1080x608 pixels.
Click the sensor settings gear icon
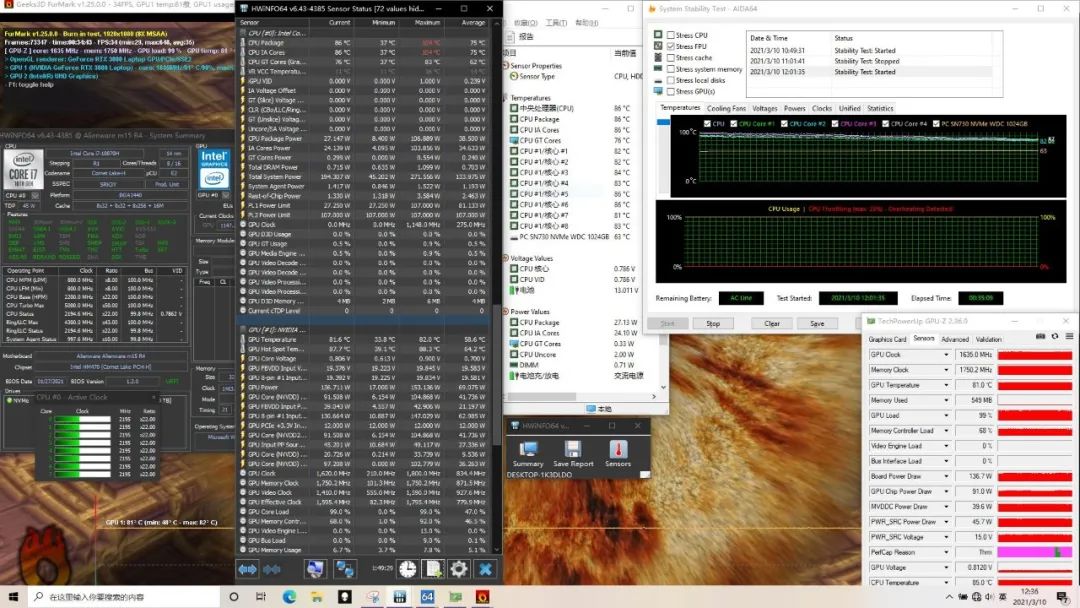(x=459, y=569)
